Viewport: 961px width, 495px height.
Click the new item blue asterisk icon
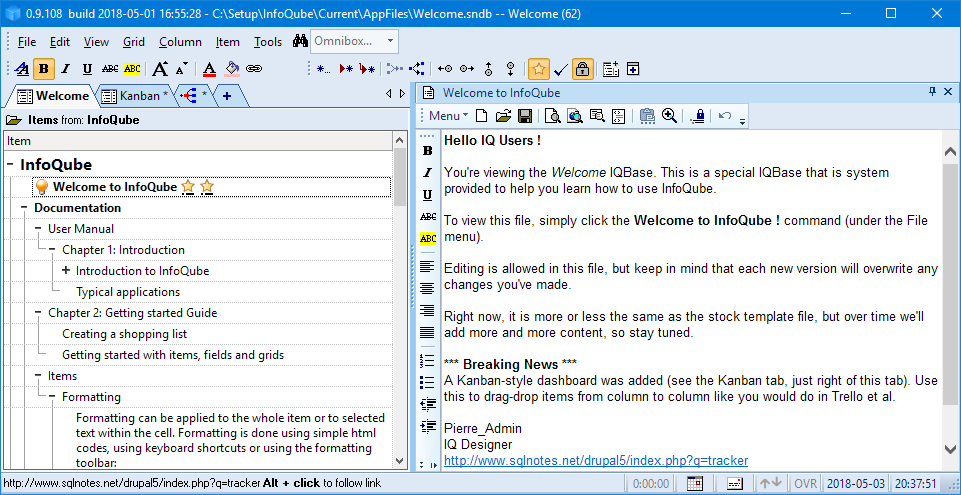[324, 69]
